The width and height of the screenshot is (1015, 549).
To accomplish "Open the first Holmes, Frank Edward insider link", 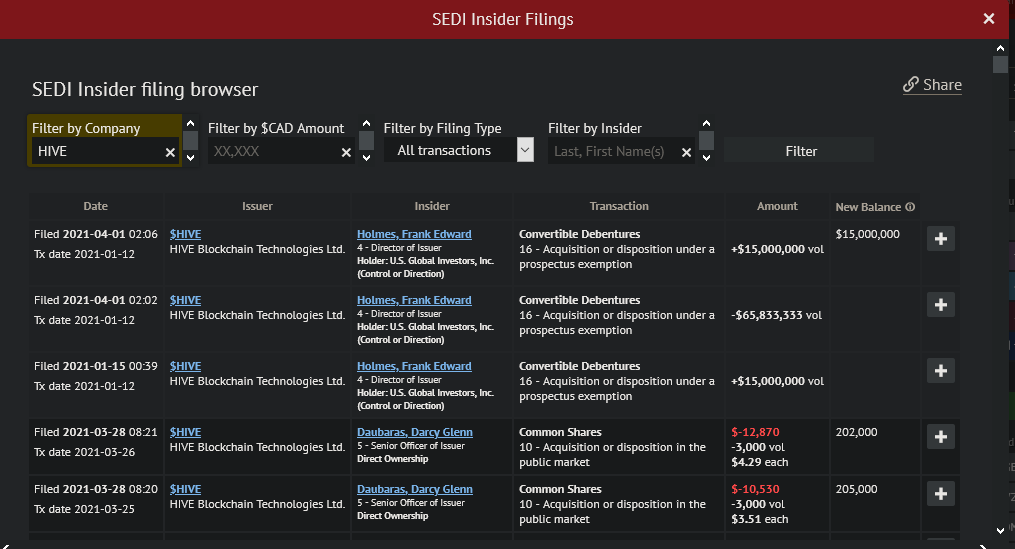I will (414, 234).
